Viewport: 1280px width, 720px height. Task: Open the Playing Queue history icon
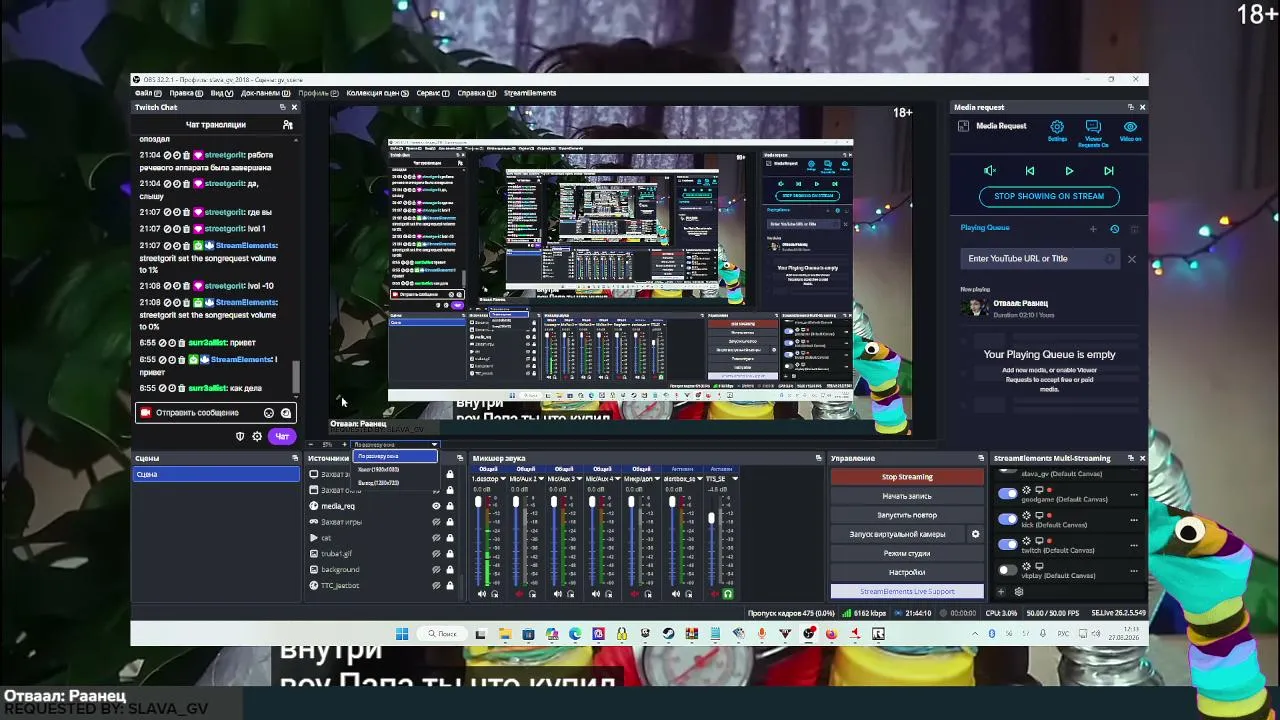tap(1114, 228)
